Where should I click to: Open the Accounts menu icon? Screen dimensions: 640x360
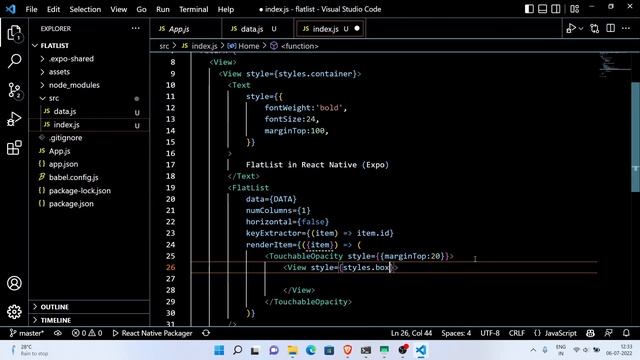click(x=14, y=283)
